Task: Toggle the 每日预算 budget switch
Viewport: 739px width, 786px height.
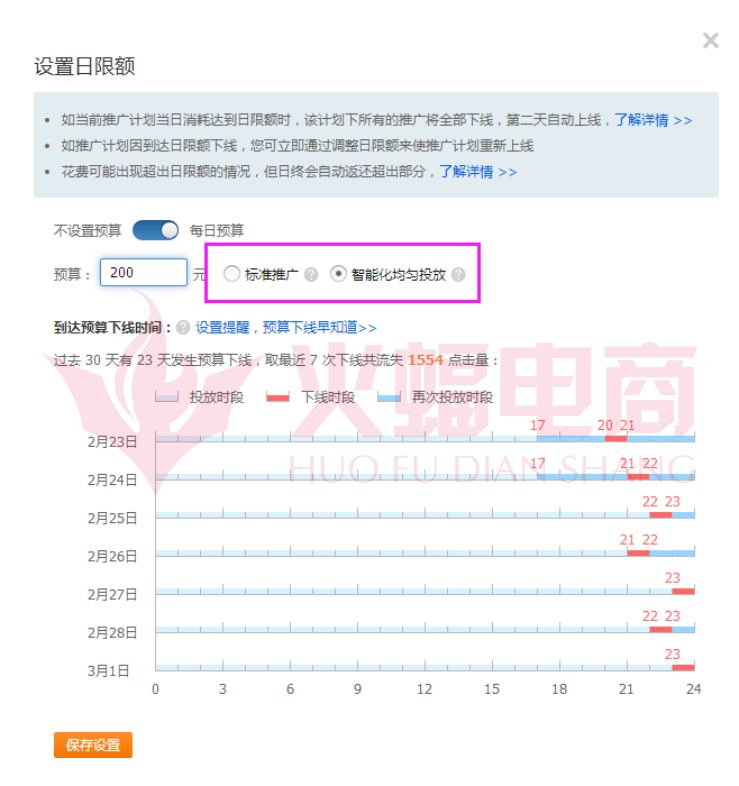Action: pos(155,230)
